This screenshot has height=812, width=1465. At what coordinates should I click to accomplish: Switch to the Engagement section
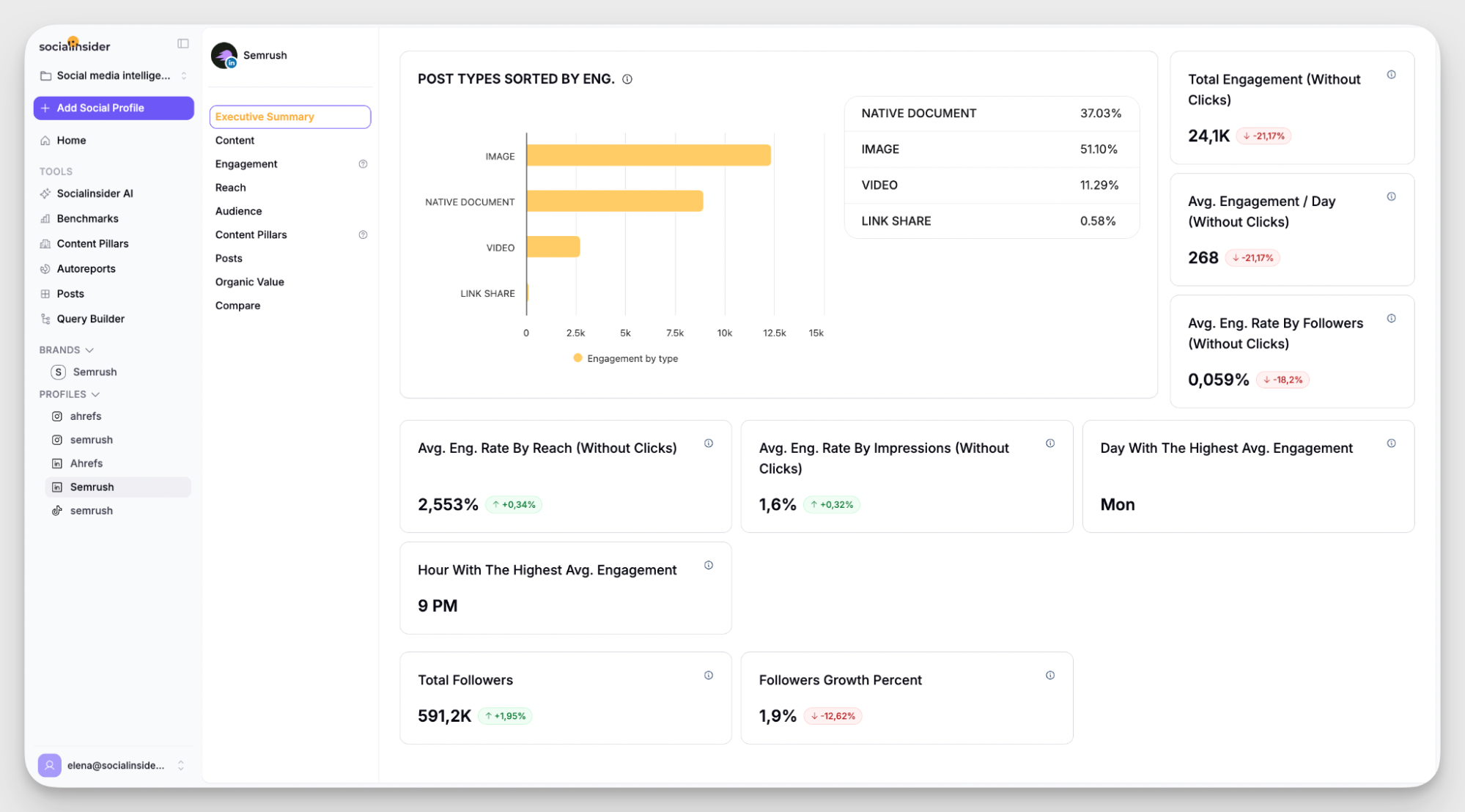(246, 164)
